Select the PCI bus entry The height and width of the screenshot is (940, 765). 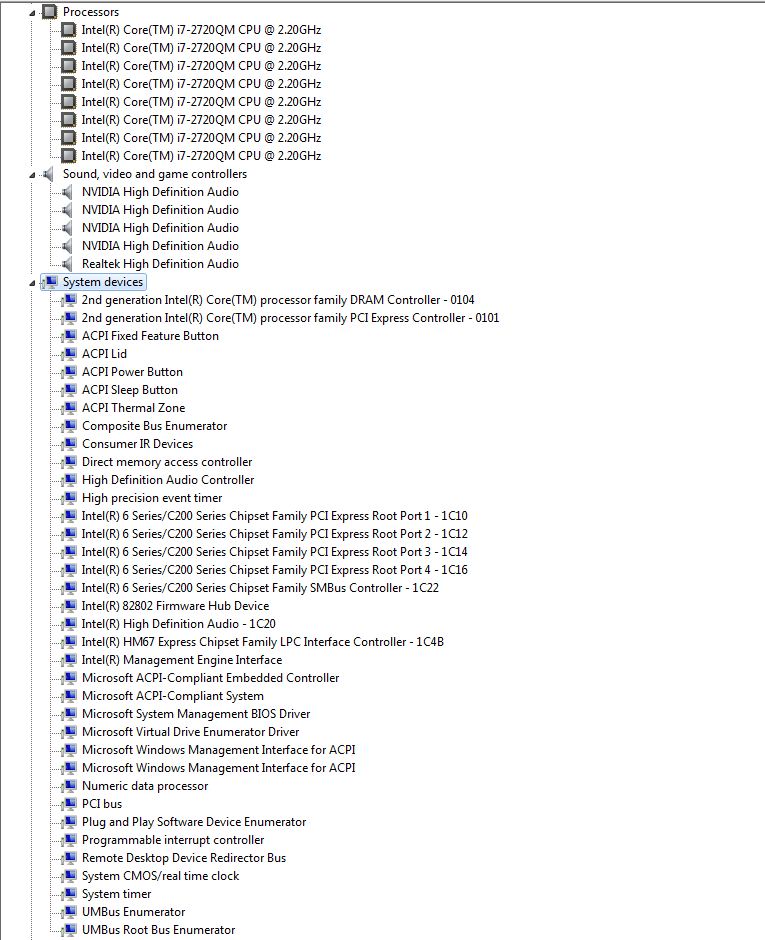pyautogui.click(x=102, y=804)
